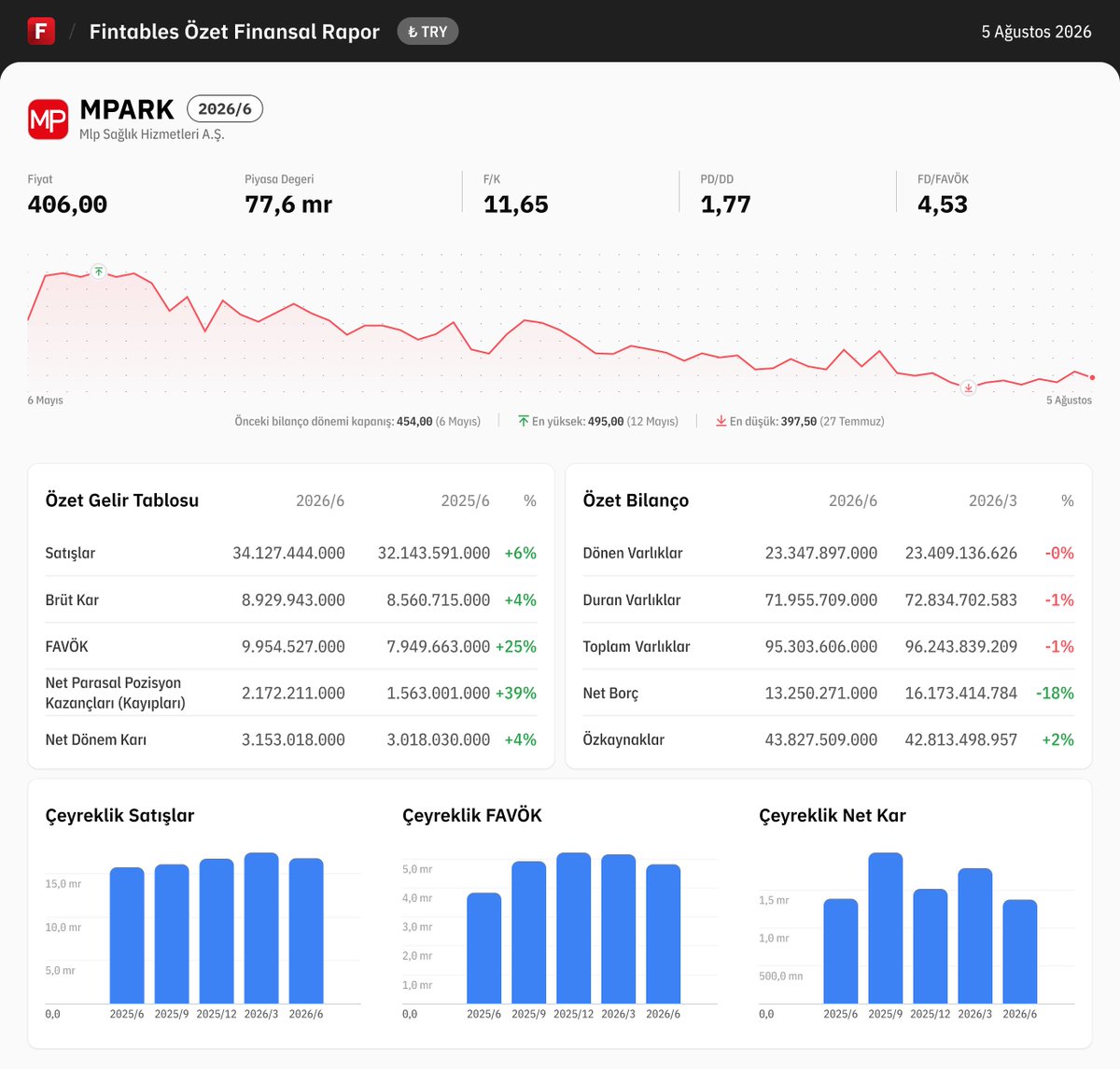The image size is (1120, 1069).
Task: Click the green highest-price marker on chart
Action: [99, 272]
